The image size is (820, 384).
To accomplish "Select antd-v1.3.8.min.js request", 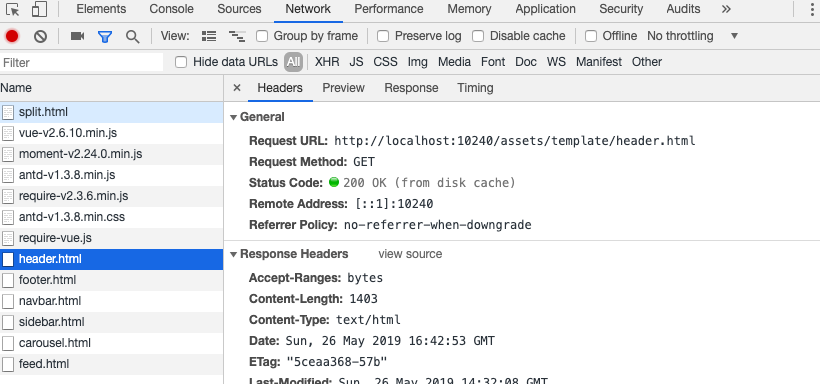I will (111, 175).
